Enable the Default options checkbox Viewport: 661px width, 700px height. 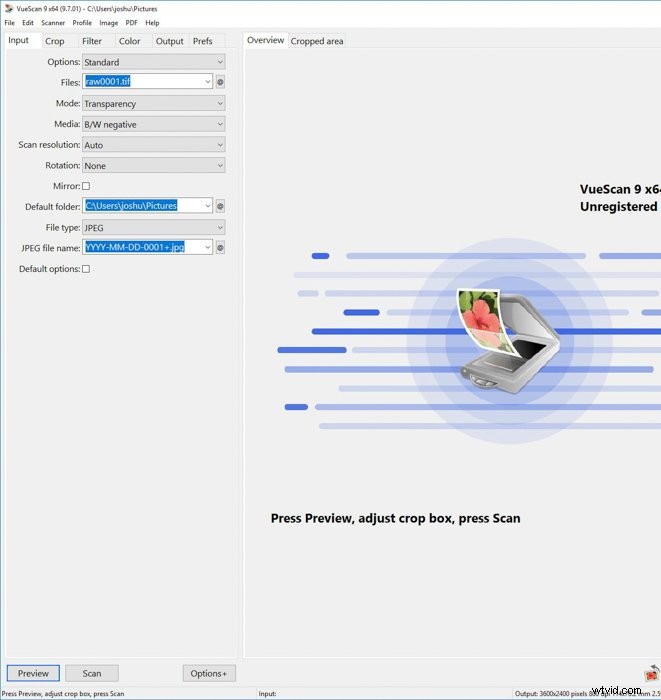coord(86,269)
